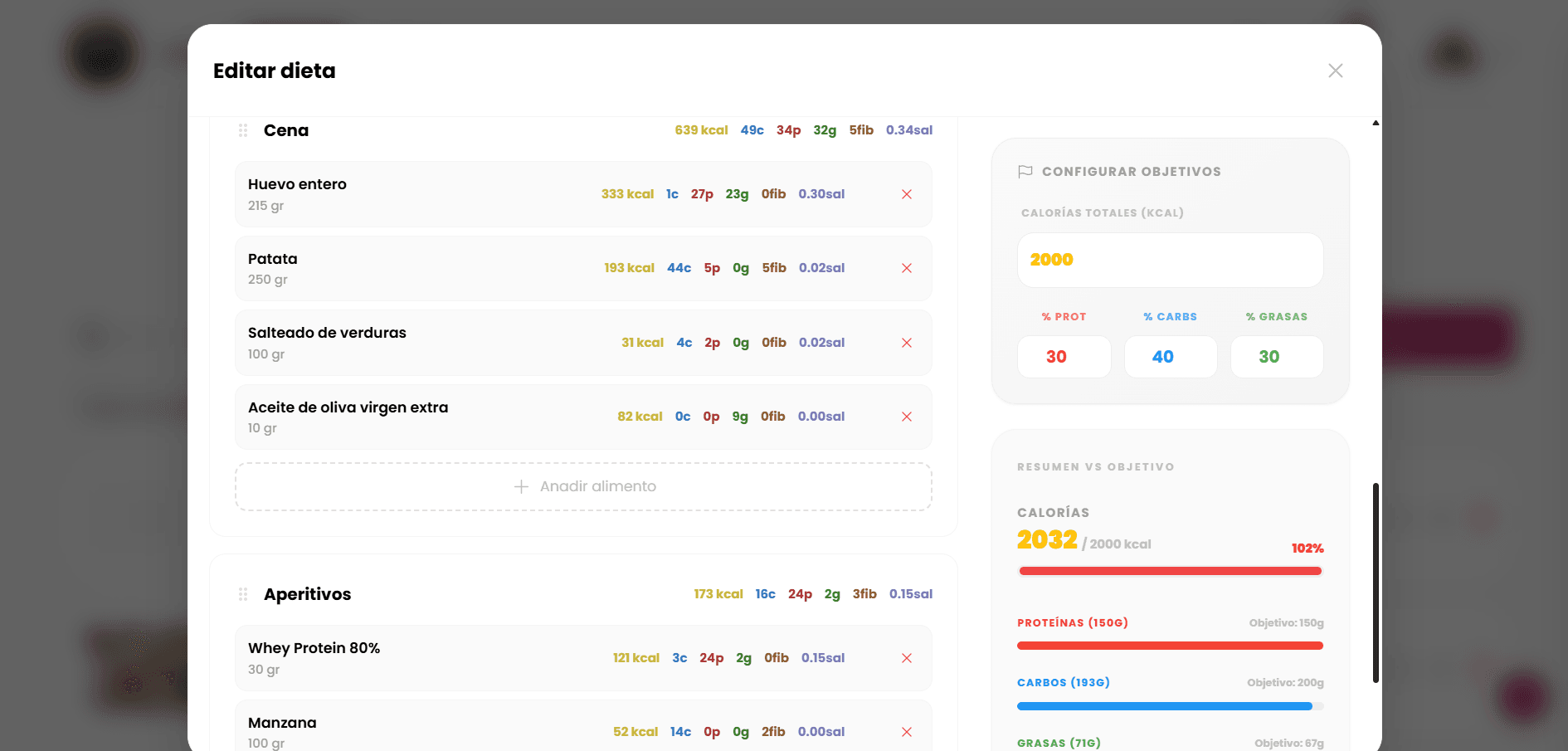Viewport: 1568px width, 751px height.
Task: Click the modal vertical scrollbar
Action: pos(1376,583)
